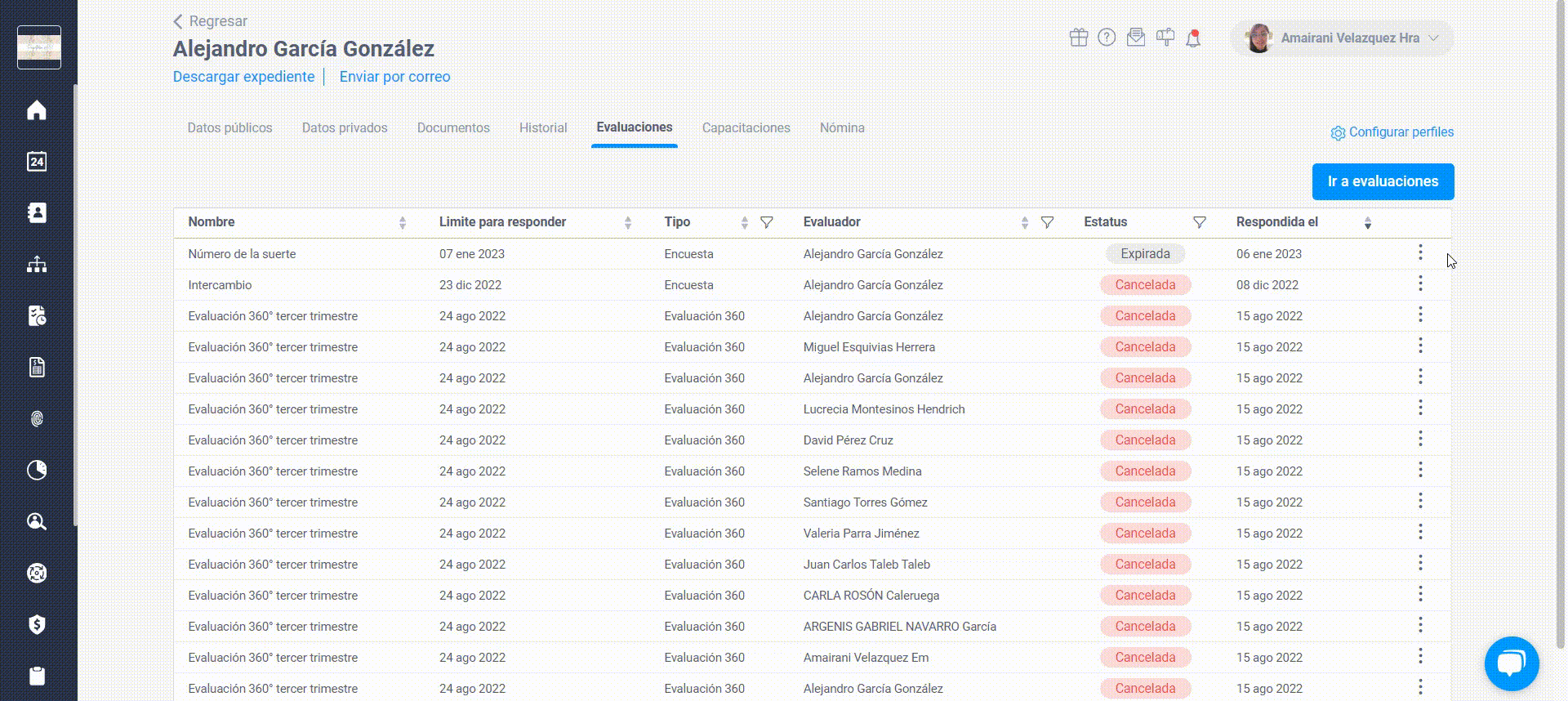Open the home icon in sidebar
Image resolution: width=1568 pixels, height=701 pixels.
pos(37,110)
